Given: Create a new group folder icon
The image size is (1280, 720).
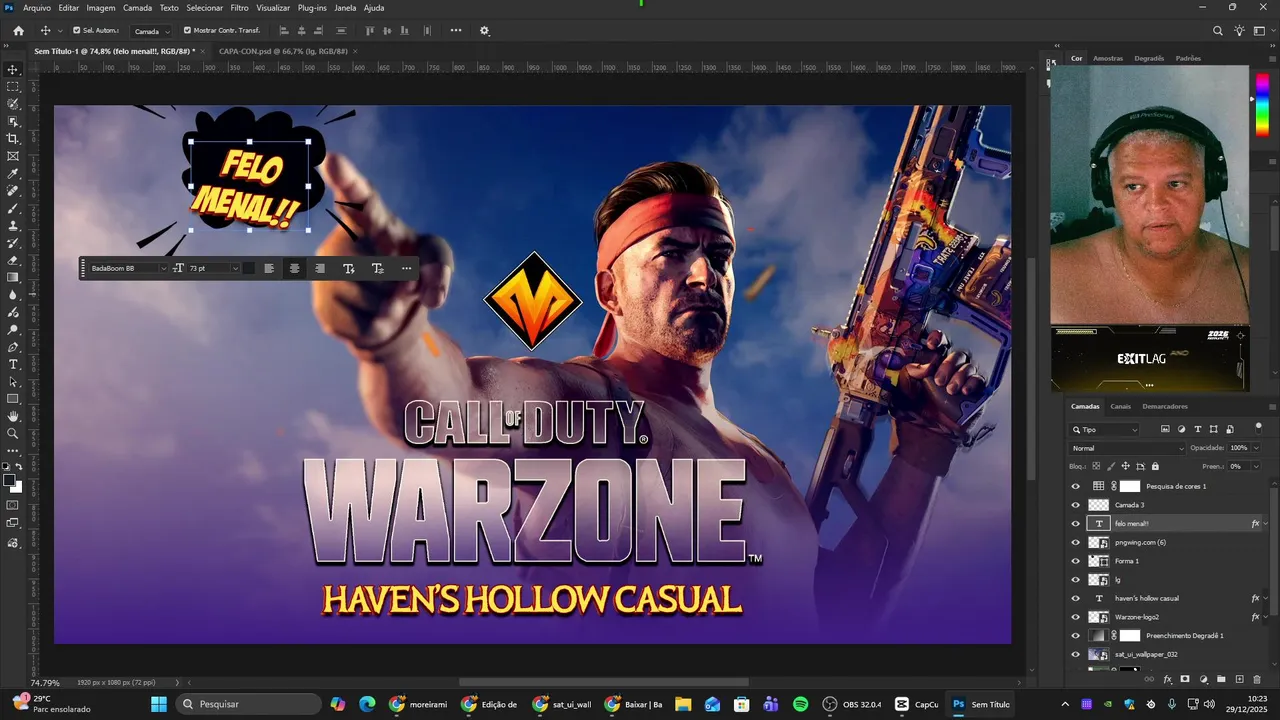Looking at the screenshot, I should point(1221,679).
